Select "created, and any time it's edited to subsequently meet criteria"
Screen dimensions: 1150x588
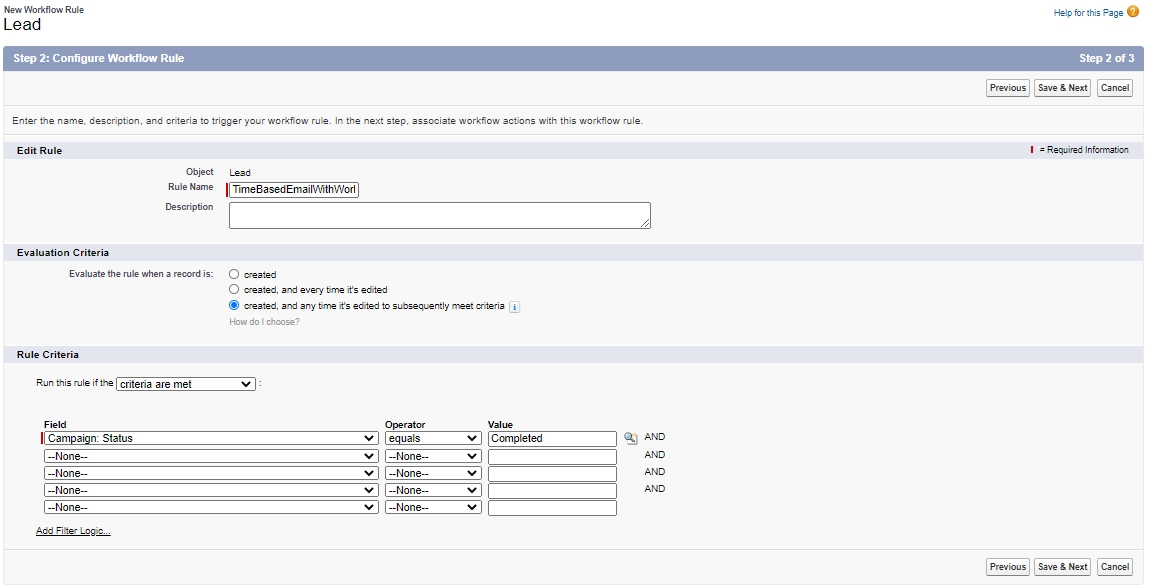click(233, 306)
